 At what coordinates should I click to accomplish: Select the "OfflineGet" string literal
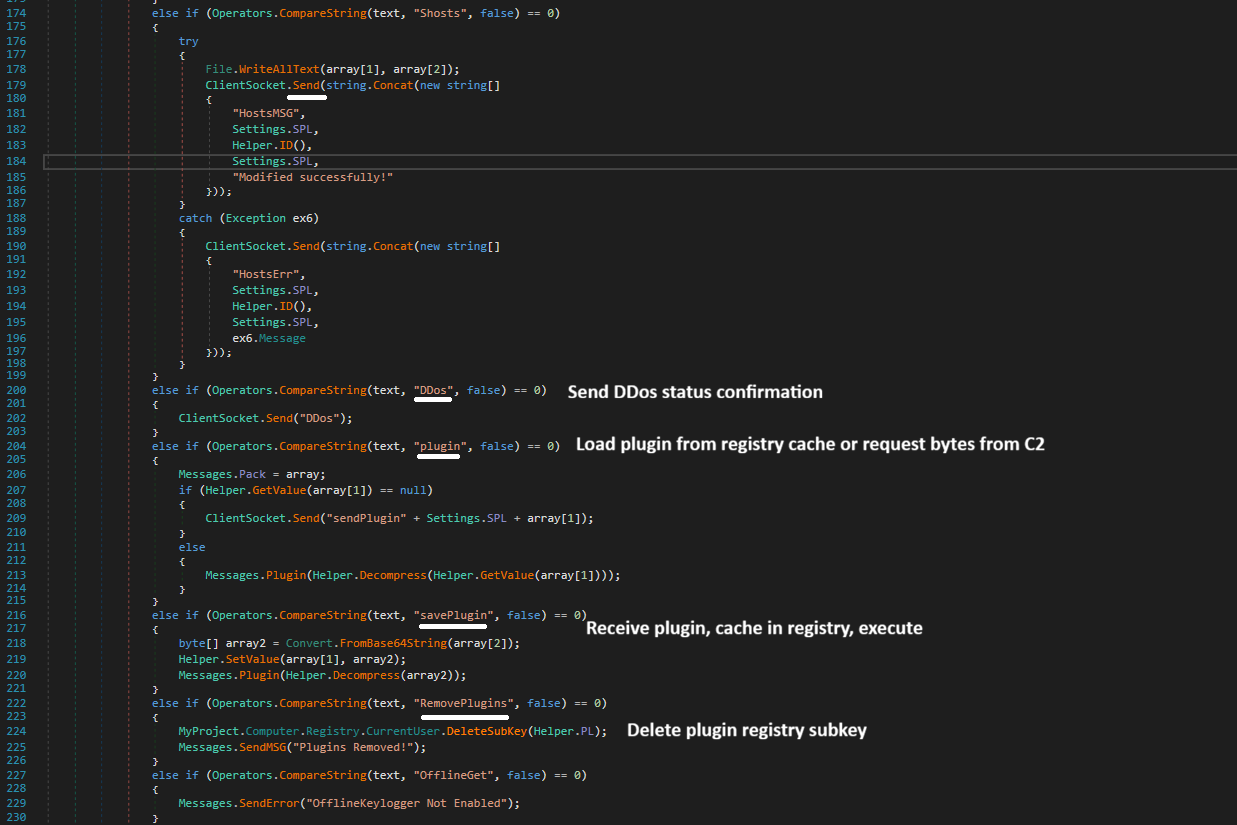tap(453, 775)
